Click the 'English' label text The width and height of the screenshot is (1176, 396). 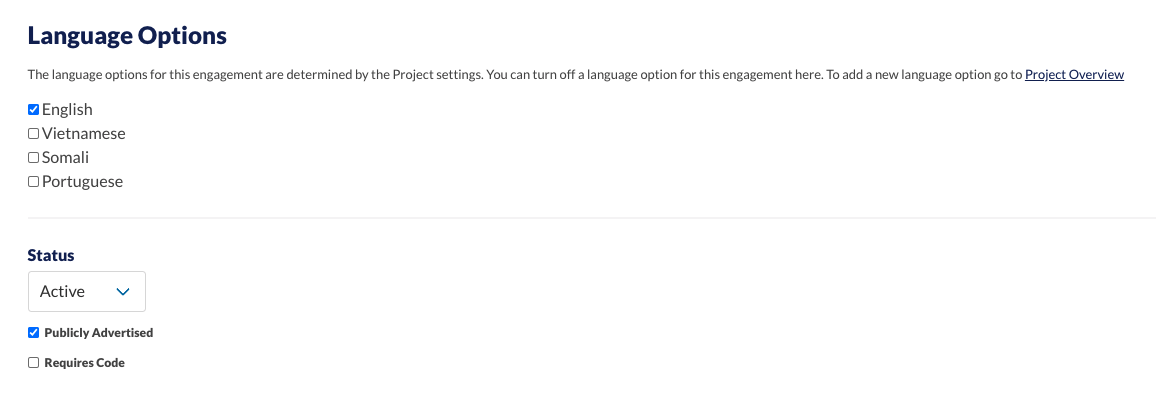click(x=68, y=110)
